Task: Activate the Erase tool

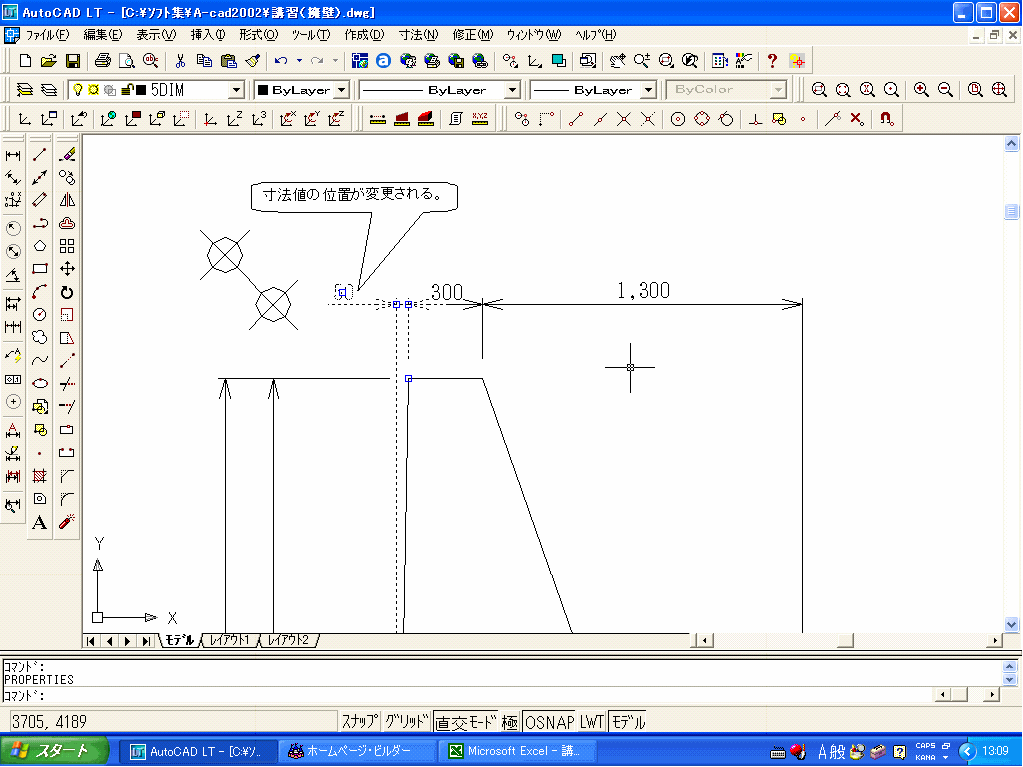Action: 67,155
